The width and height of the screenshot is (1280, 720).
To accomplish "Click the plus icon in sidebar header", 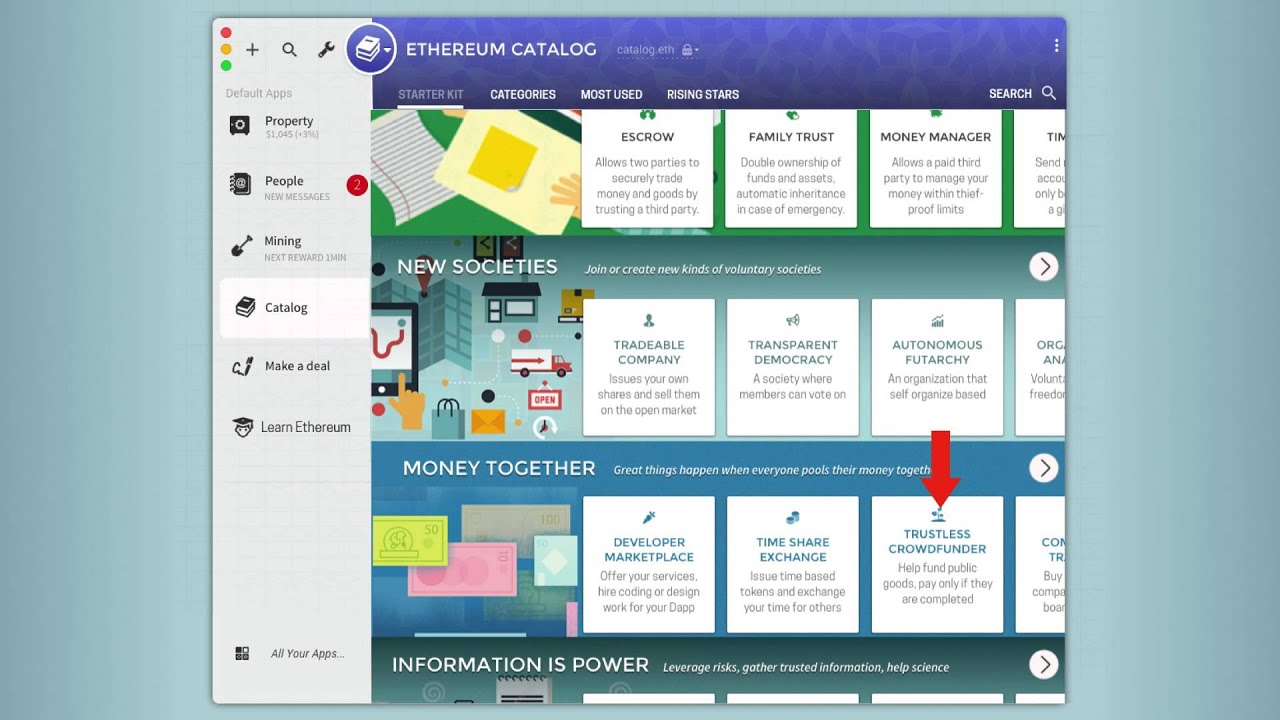I will tap(252, 49).
